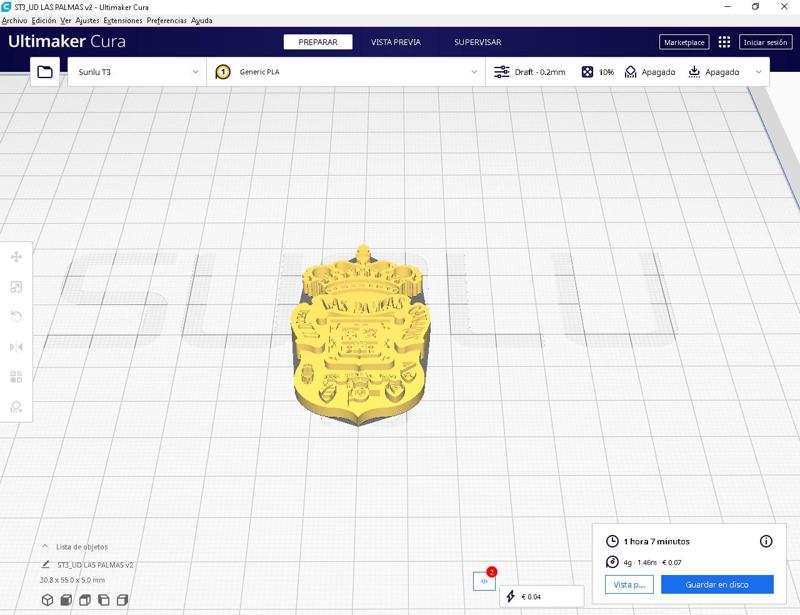Image resolution: width=800 pixels, height=615 pixels.
Task: Select the Support Blocker tool
Action: click(x=16, y=407)
